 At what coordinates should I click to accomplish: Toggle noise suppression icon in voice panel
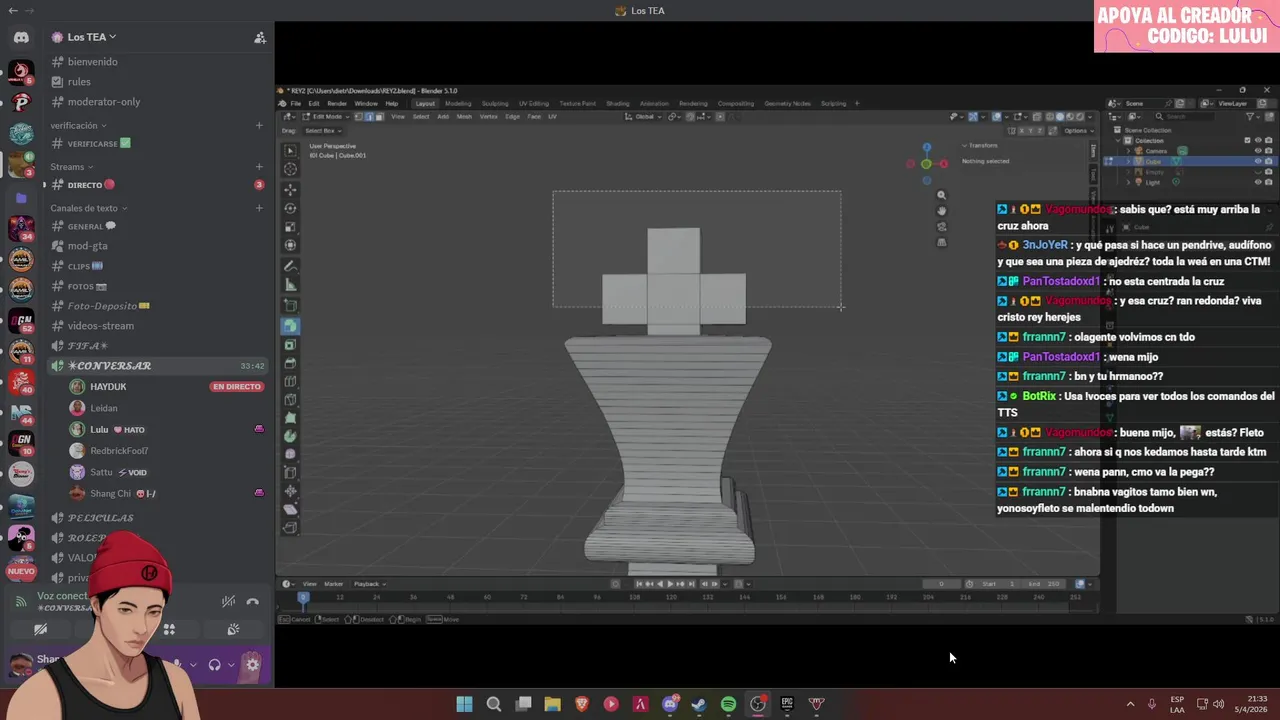[229, 602]
